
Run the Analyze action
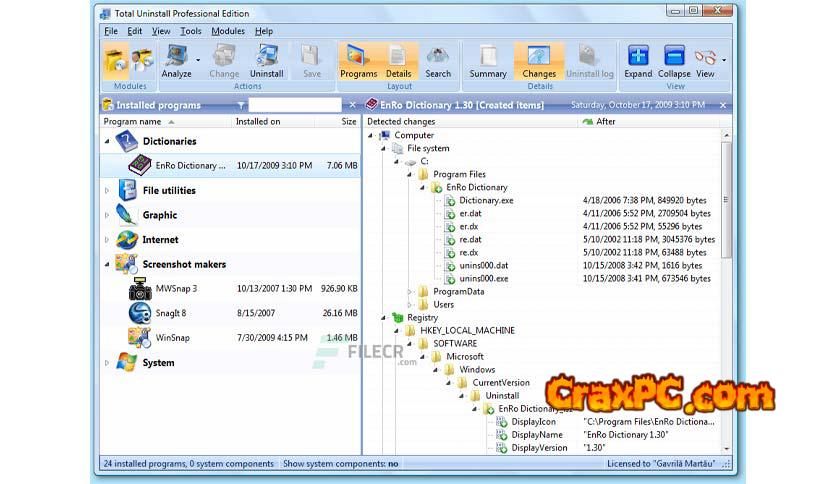point(176,61)
